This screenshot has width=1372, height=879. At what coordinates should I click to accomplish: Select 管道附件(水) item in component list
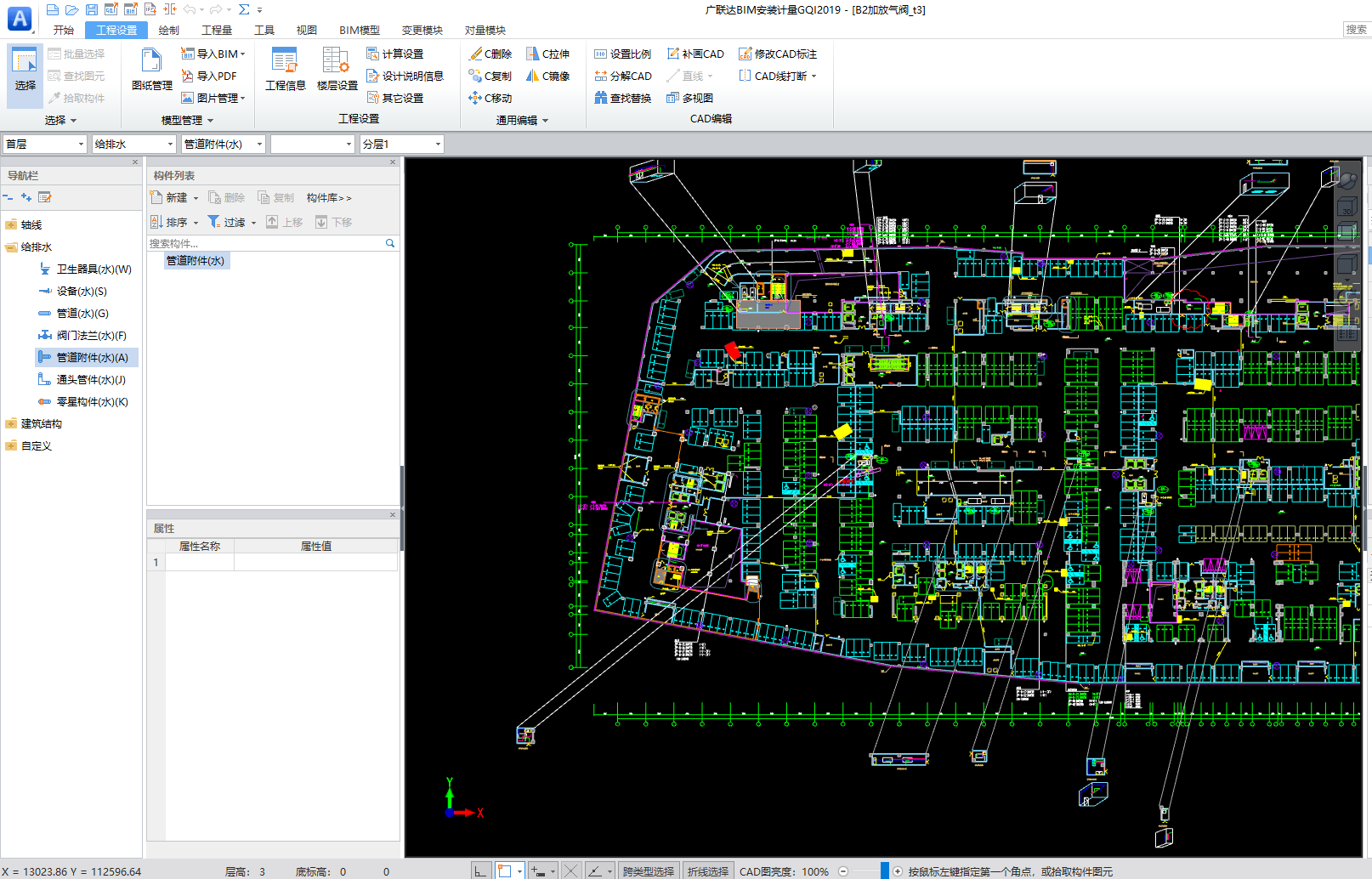[196, 260]
